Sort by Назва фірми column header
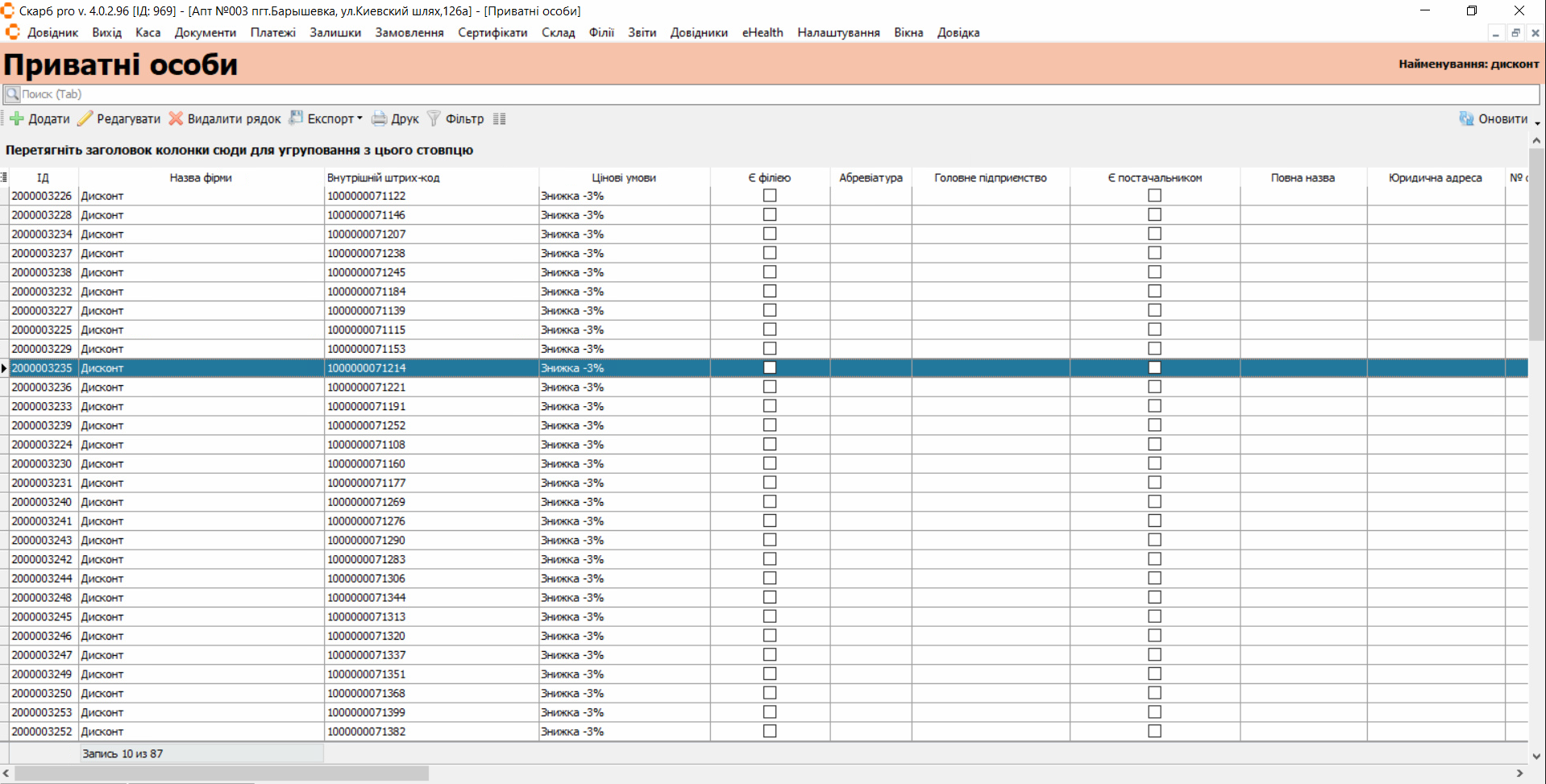 tap(201, 178)
